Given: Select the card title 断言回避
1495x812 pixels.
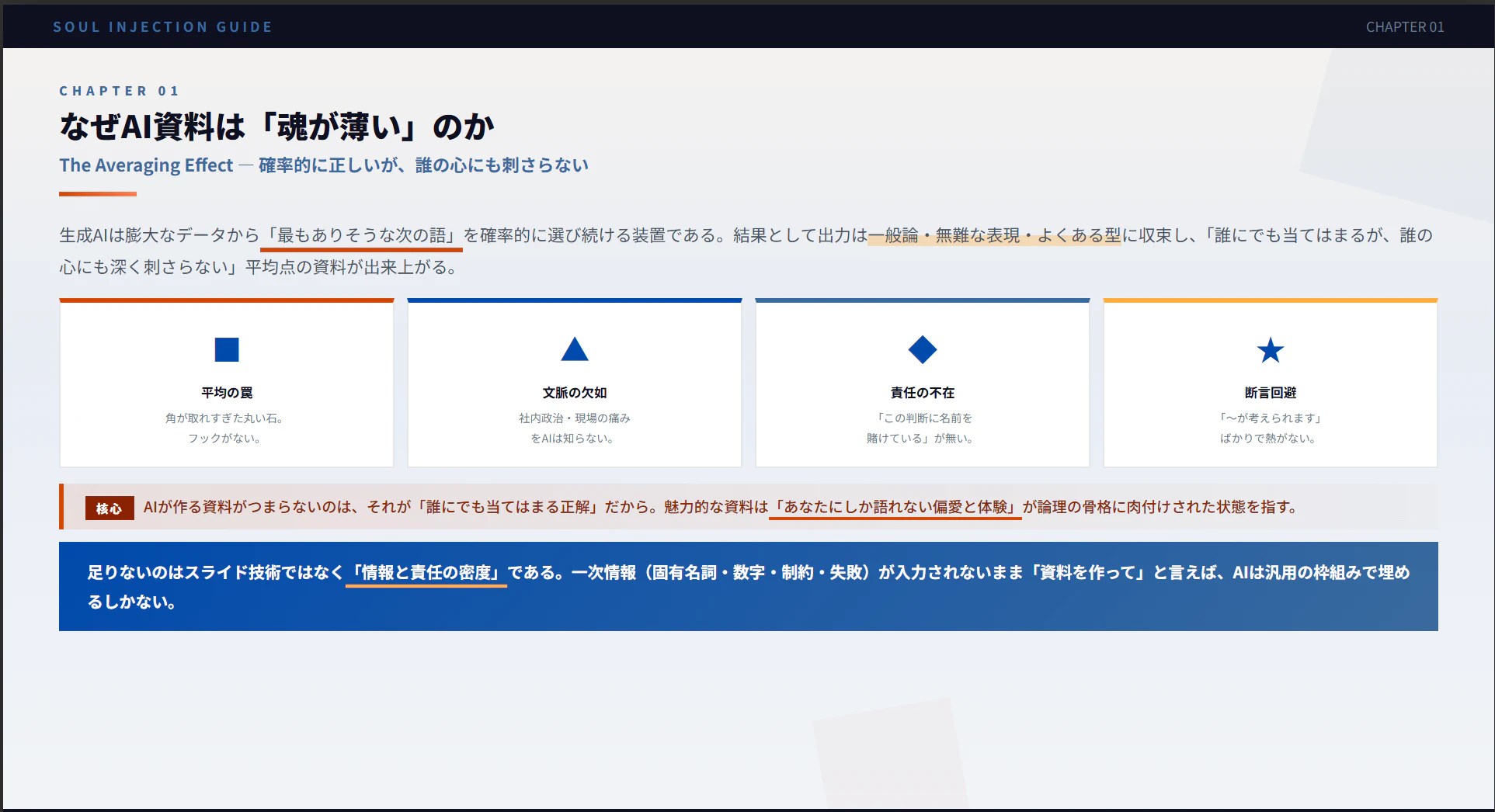Looking at the screenshot, I should tap(1271, 393).
